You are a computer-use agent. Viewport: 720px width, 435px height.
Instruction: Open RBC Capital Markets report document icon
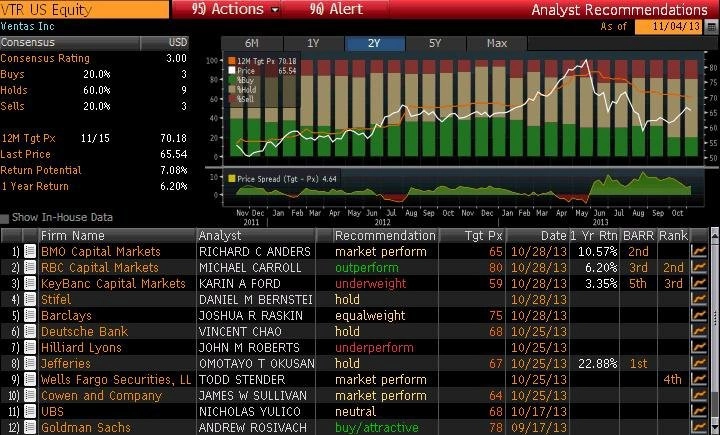[30, 267]
